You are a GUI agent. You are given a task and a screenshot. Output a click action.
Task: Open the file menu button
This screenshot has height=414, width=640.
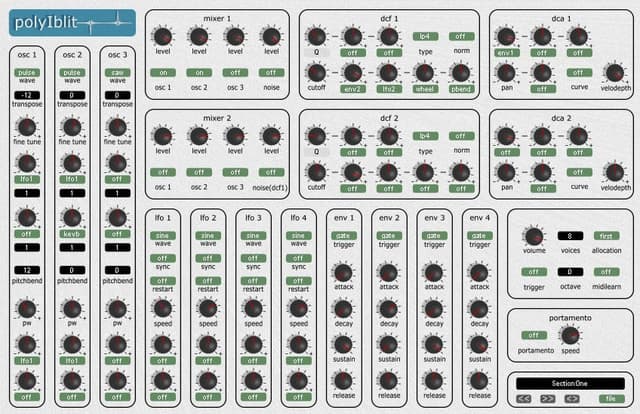609,398
